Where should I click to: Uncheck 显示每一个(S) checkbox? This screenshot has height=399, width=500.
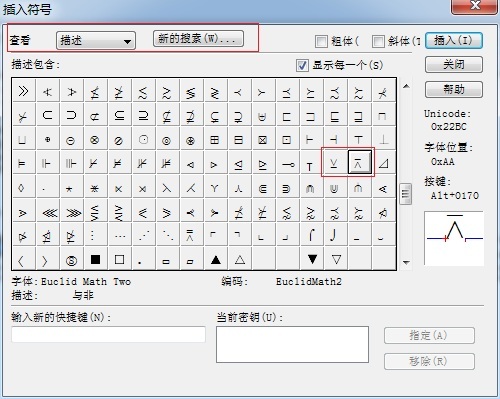click(x=302, y=65)
